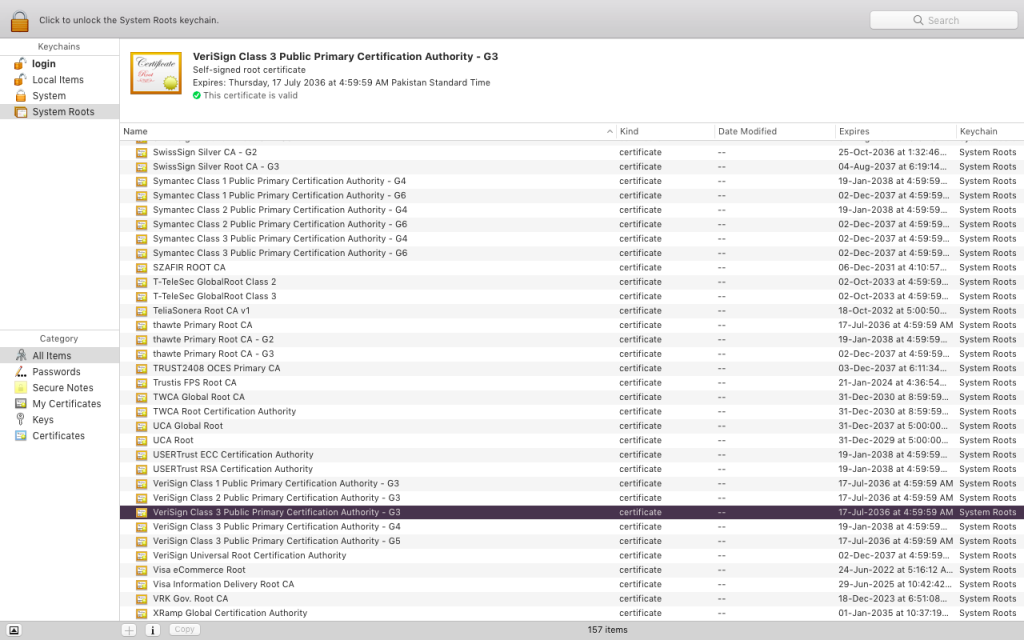Click certificate icon beside USERTrust ECC Certification Authority
The height and width of the screenshot is (640, 1024).
(x=141, y=455)
